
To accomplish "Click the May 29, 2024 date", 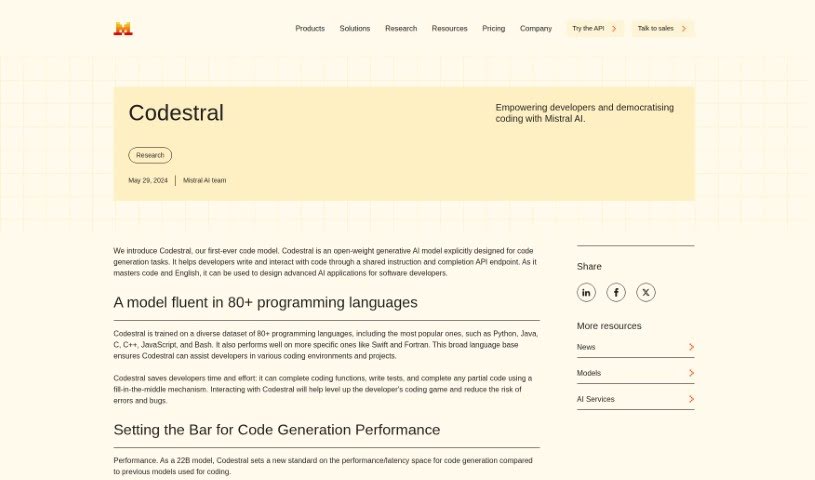I will (x=148, y=180).
